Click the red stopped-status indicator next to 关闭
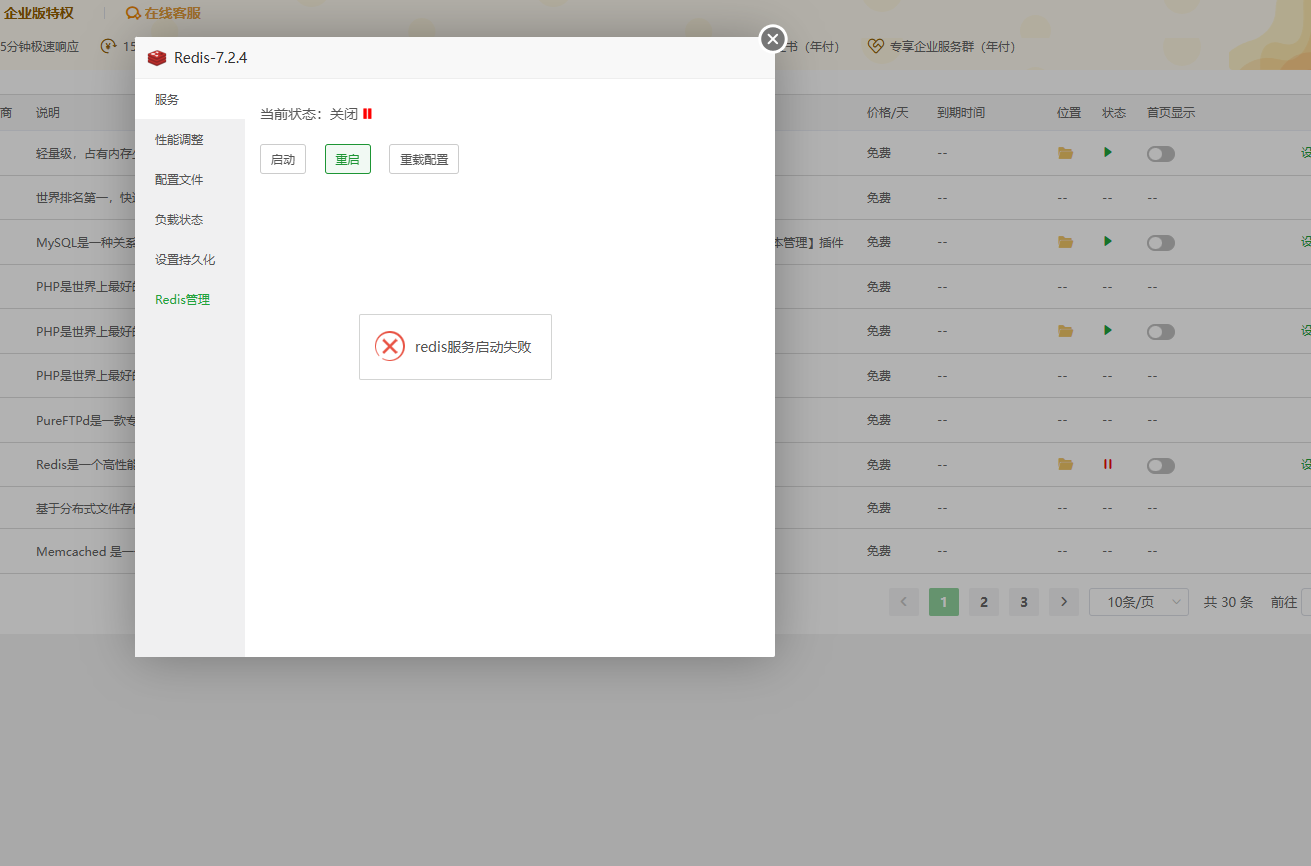 [368, 114]
